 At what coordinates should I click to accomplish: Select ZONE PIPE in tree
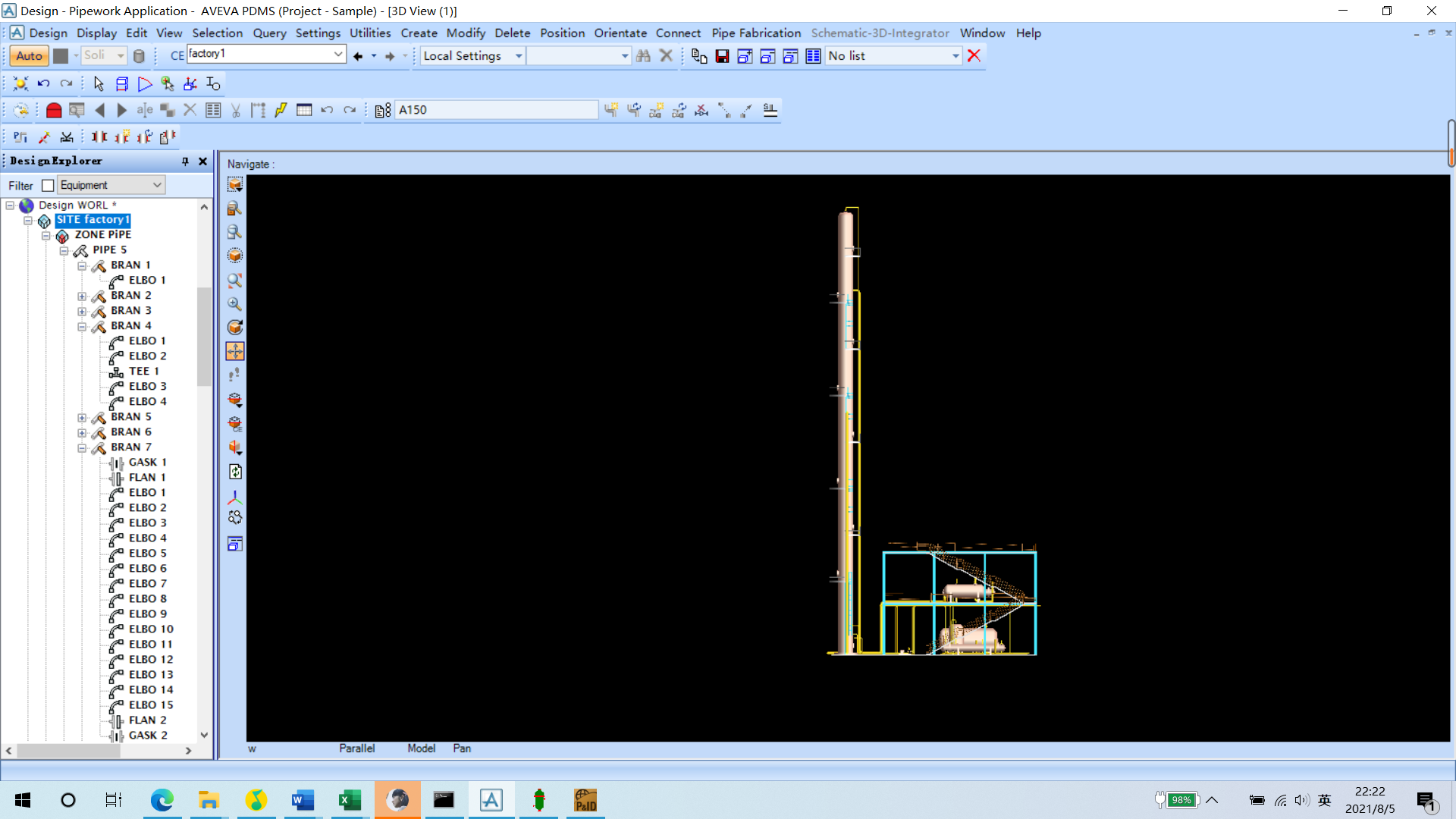(102, 235)
